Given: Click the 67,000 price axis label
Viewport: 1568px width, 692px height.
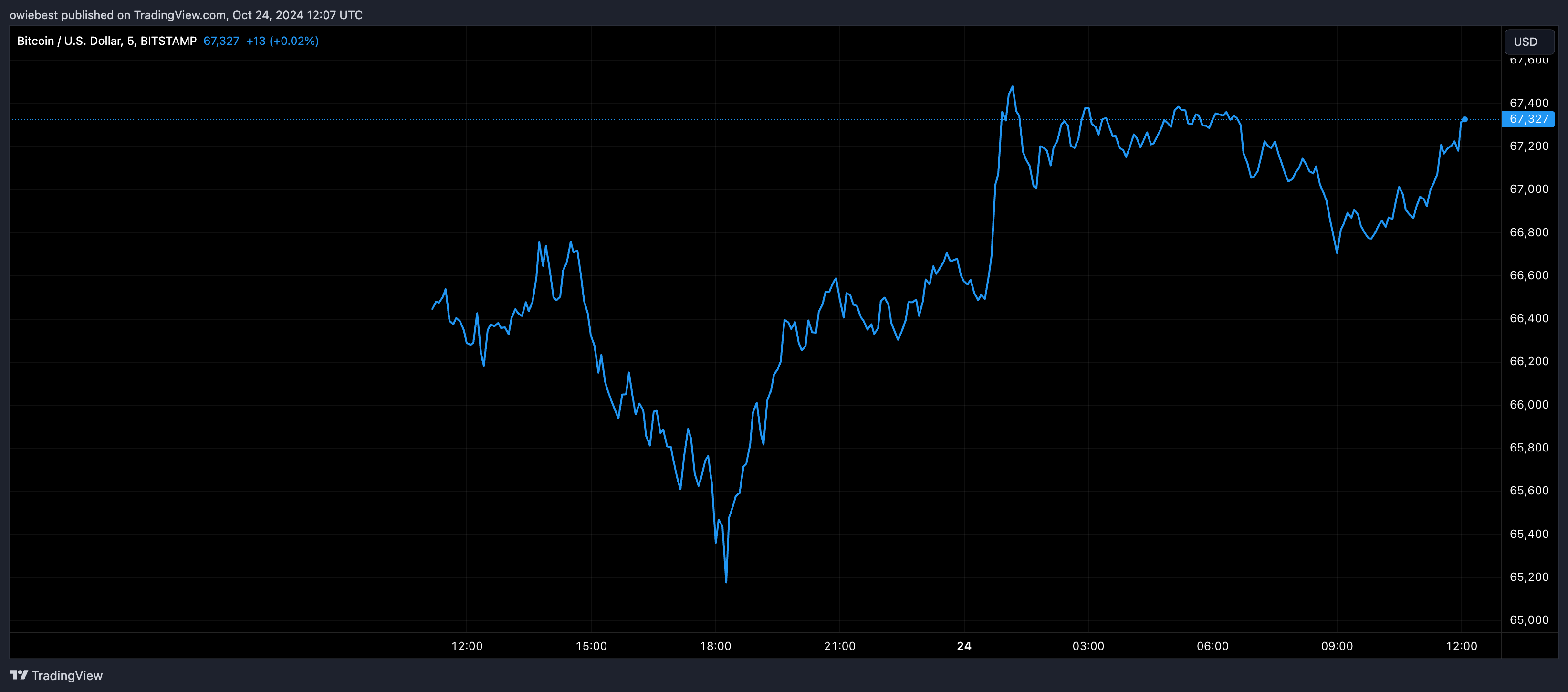Looking at the screenshot, I should tap(1529, 189).
